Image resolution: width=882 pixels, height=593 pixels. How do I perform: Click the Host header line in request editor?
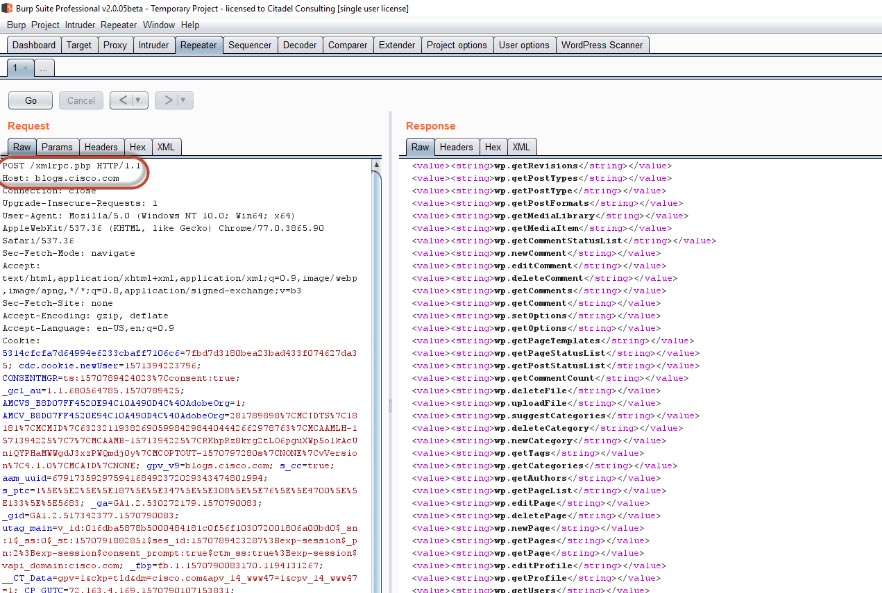tap(62, 178)
